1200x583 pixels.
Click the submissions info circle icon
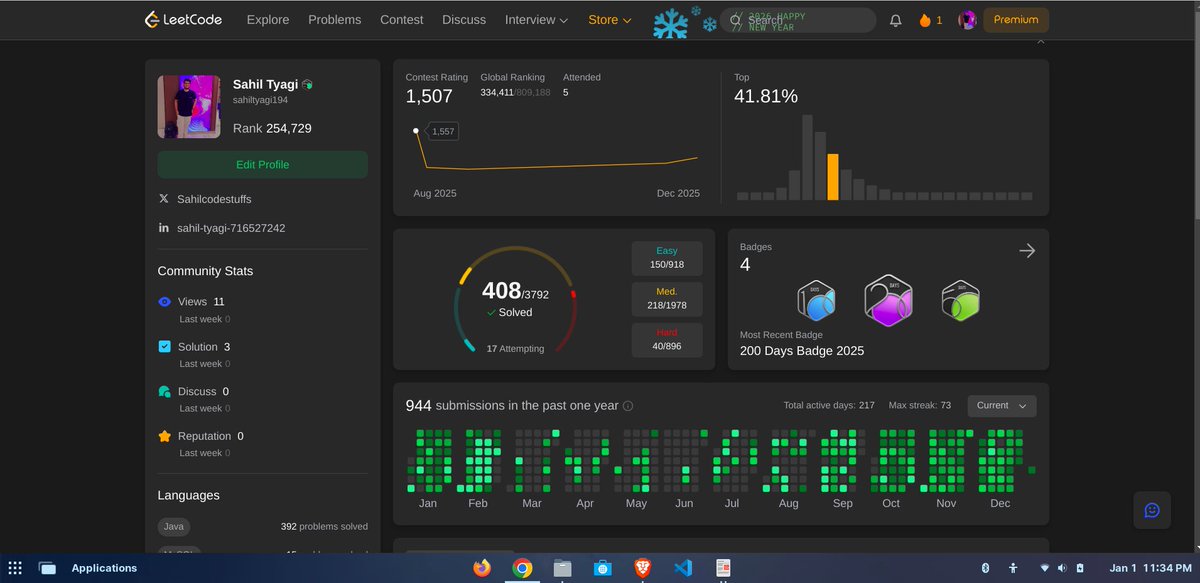tap(628, 406)
